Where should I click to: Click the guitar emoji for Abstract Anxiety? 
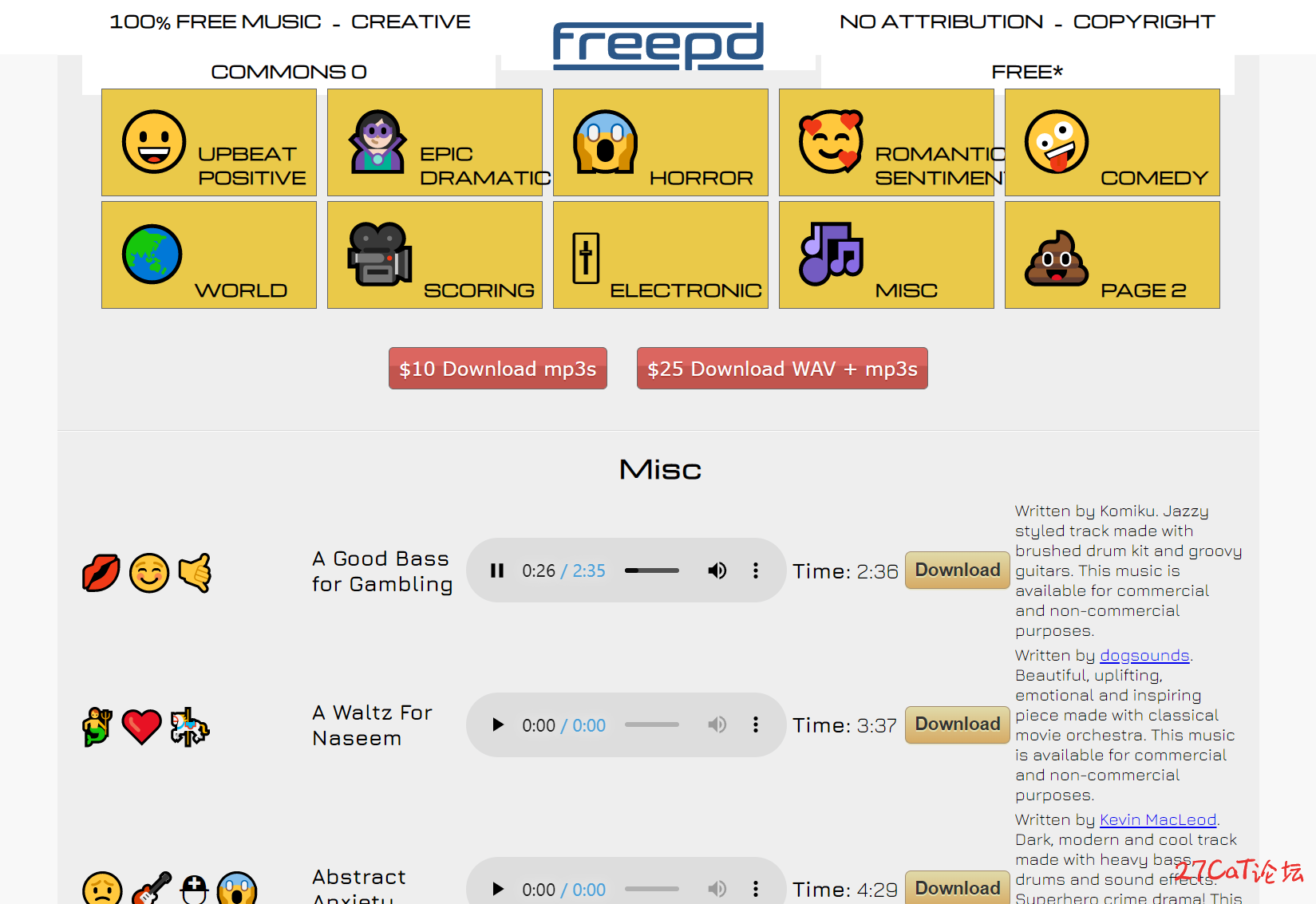tap(152, 888)
